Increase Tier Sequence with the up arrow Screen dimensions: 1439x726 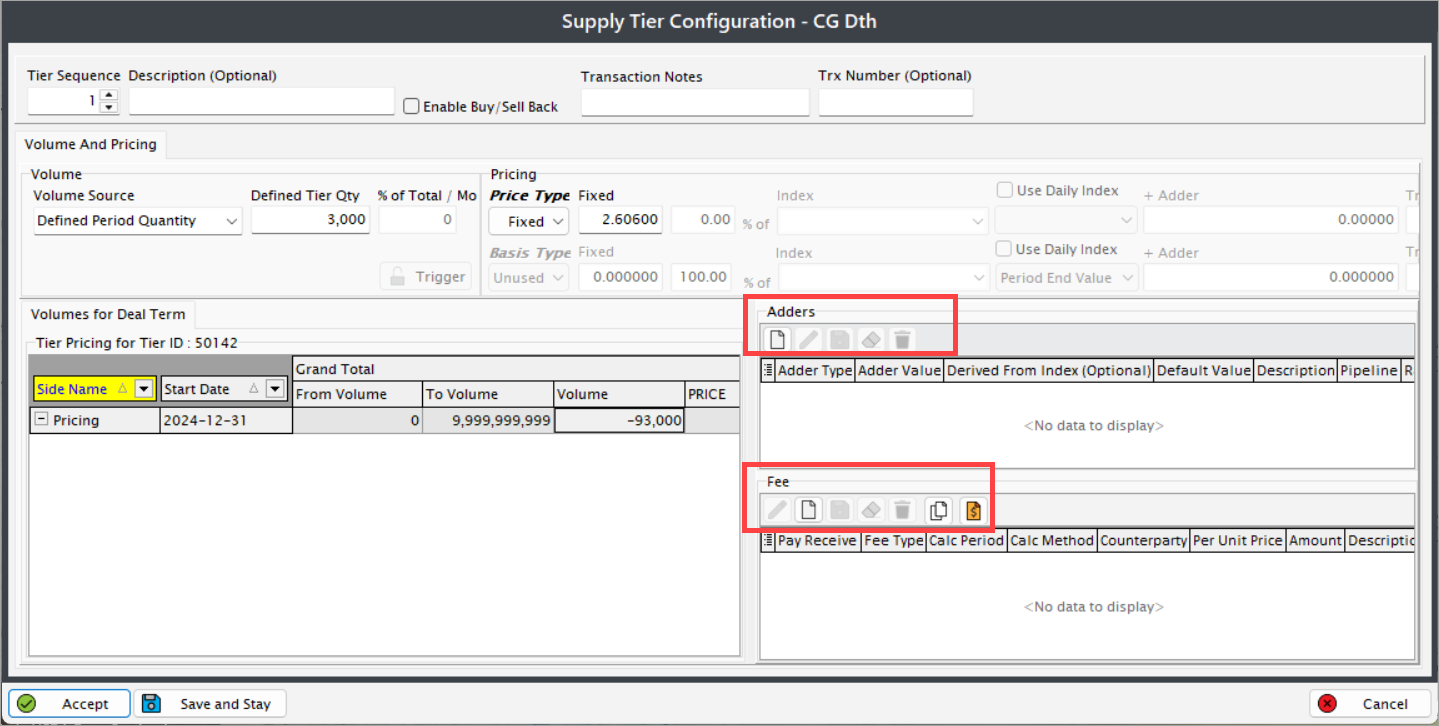(x=109, y=96)
